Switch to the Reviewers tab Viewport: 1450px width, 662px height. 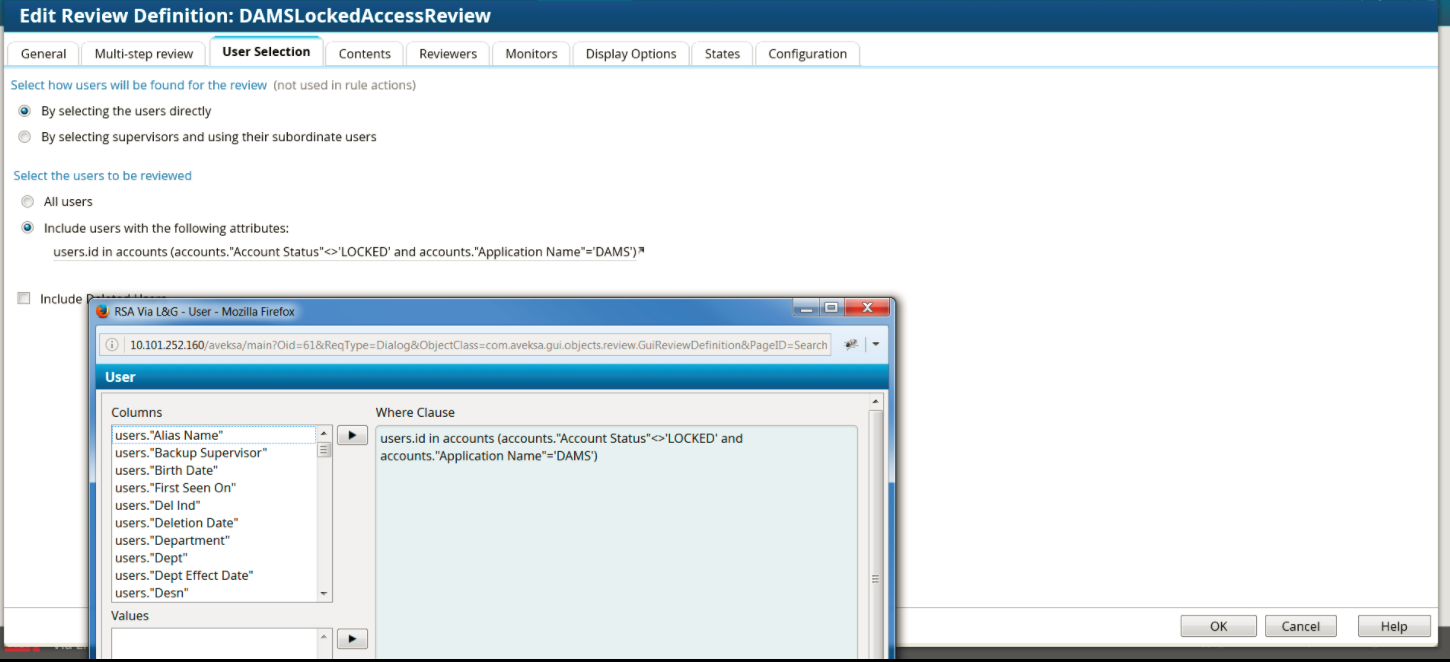pyautogui.click(x=447, y=53)
